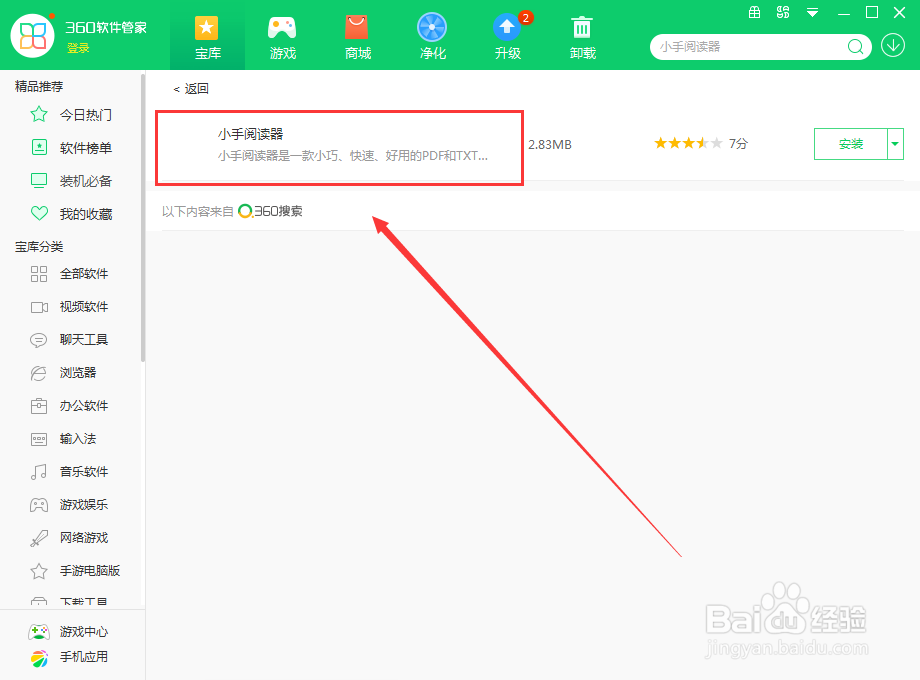
Task: Click the 360搜索 logo link
Action: coord(270,211)
